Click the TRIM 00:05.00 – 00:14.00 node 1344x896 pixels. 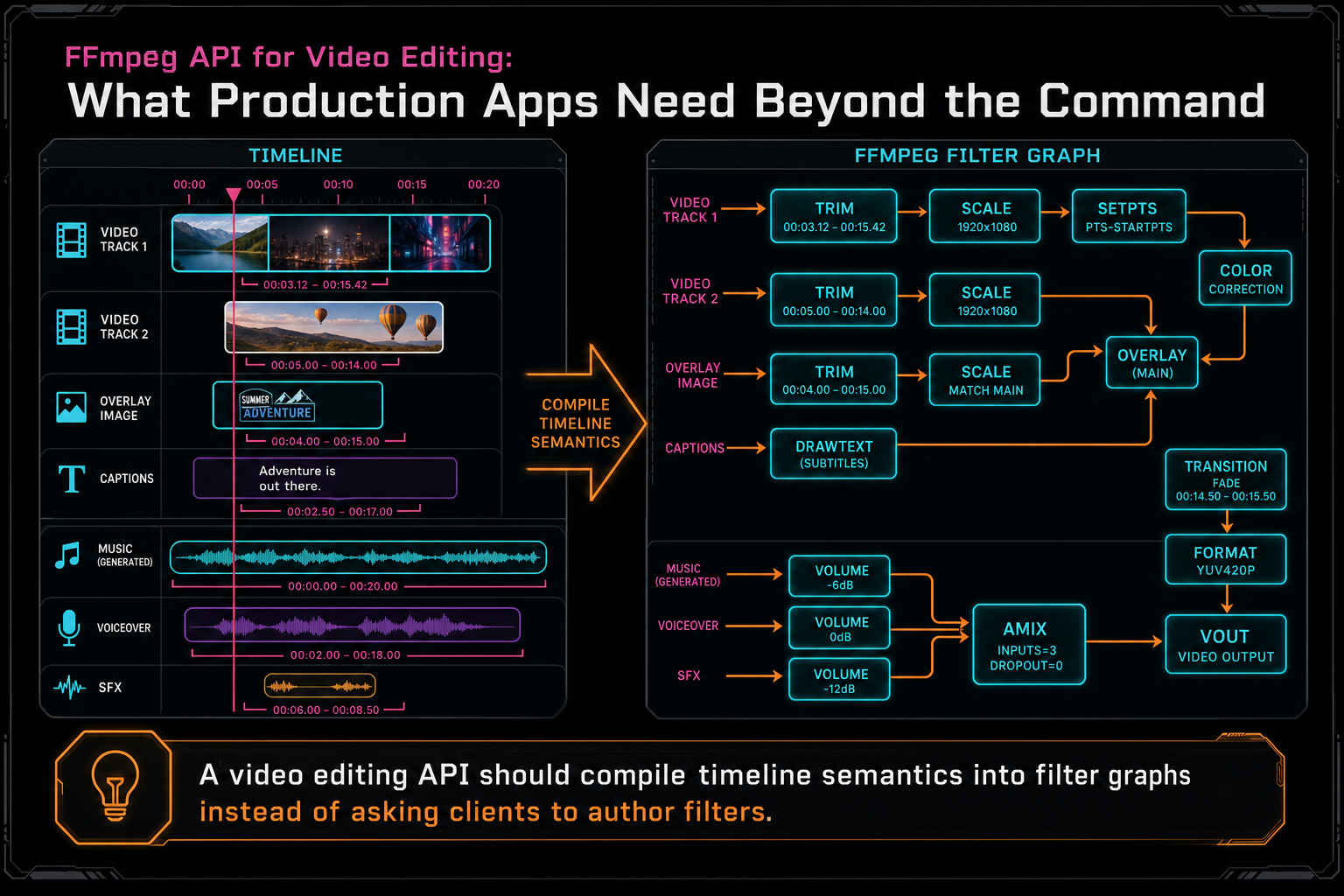834,300
